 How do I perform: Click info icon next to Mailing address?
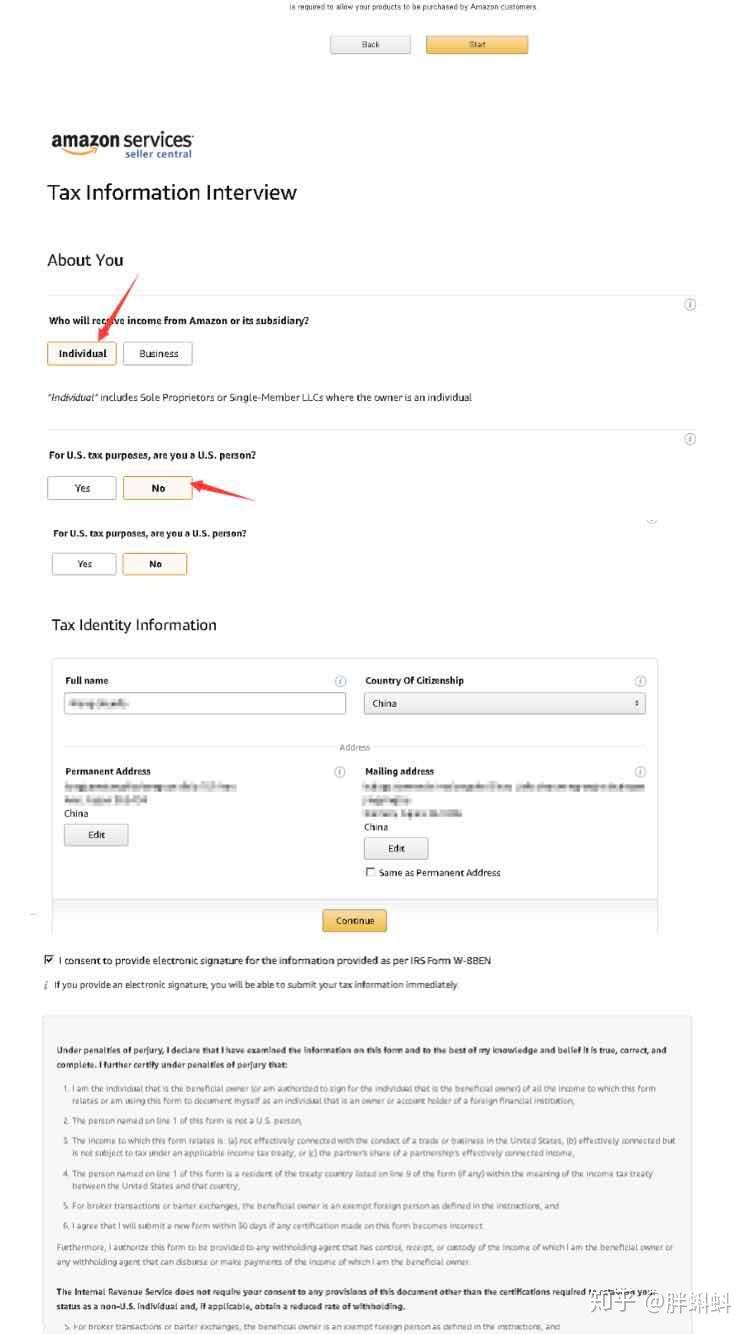click(640, 772)
